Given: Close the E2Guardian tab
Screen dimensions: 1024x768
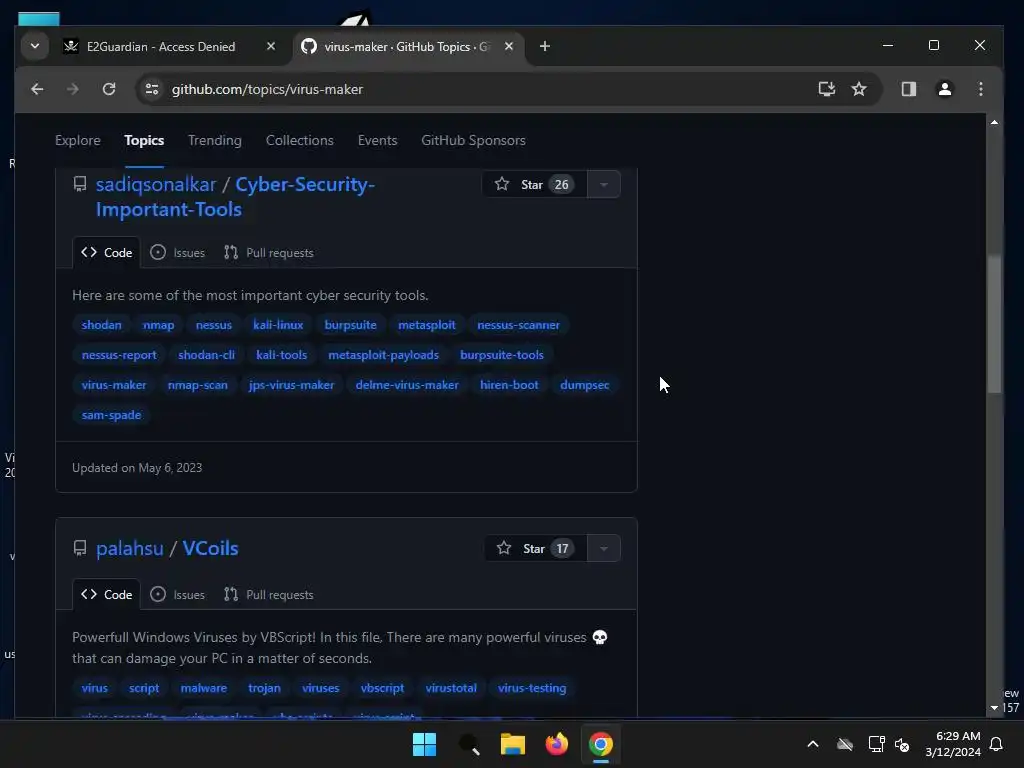Looking at the screenshot, I should point(271,46).
